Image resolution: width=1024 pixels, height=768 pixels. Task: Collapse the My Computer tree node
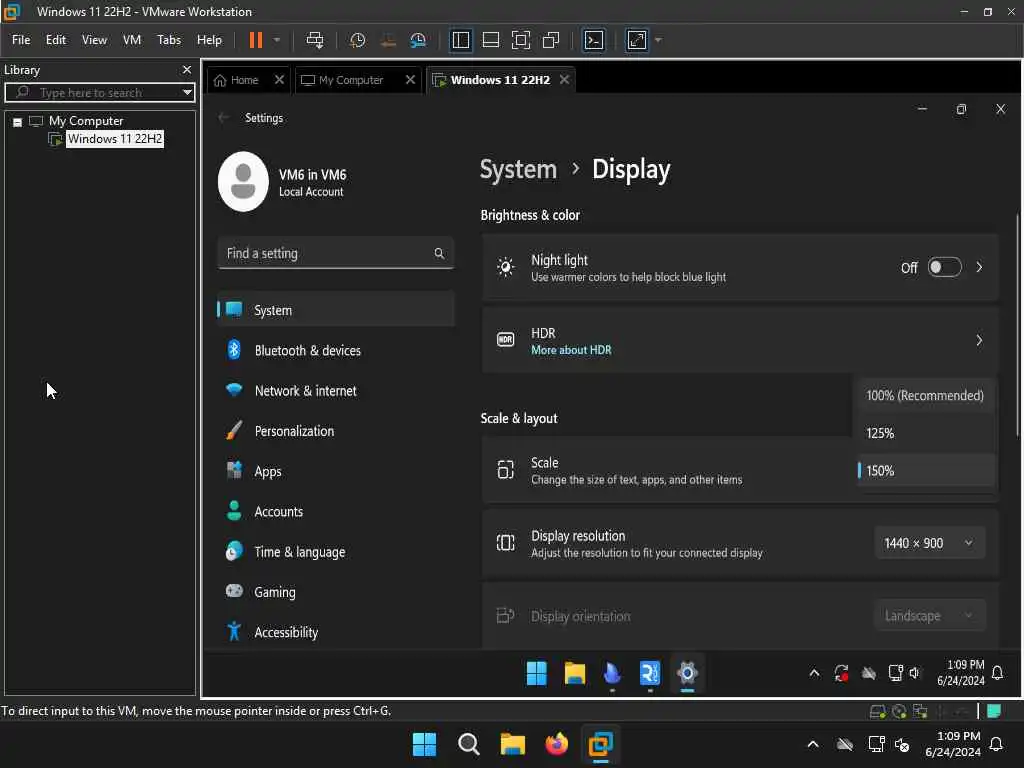pyautogui.click(x=18, y=121)
